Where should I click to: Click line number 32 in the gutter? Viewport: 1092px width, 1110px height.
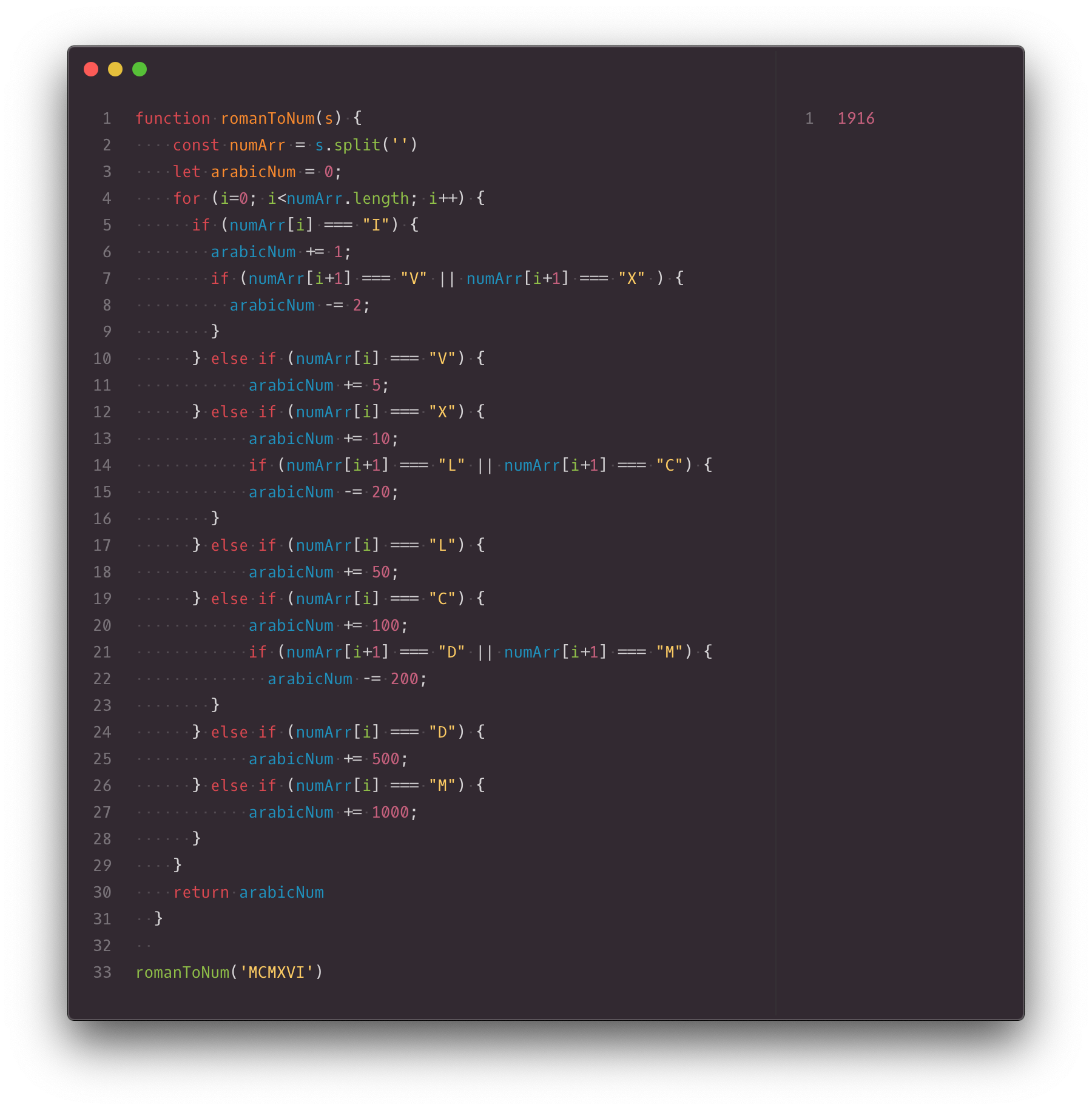pos(102,946)
